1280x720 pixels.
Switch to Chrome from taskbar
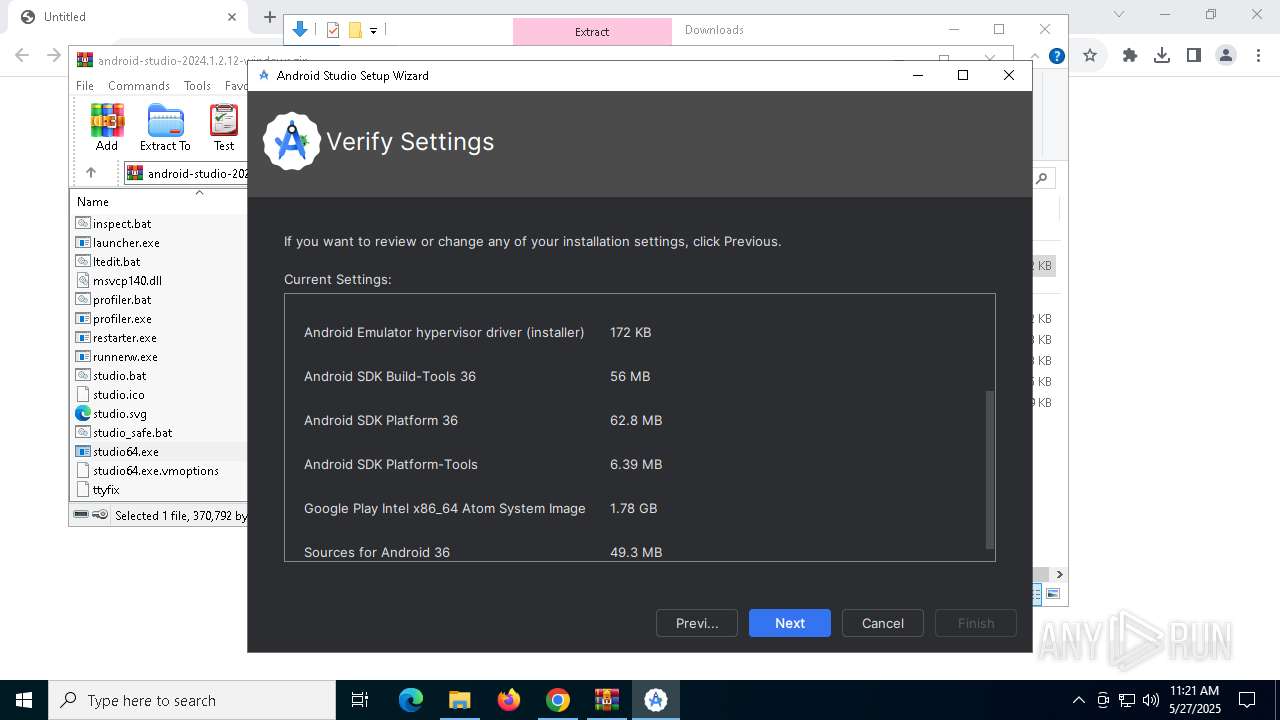point(558,700)
